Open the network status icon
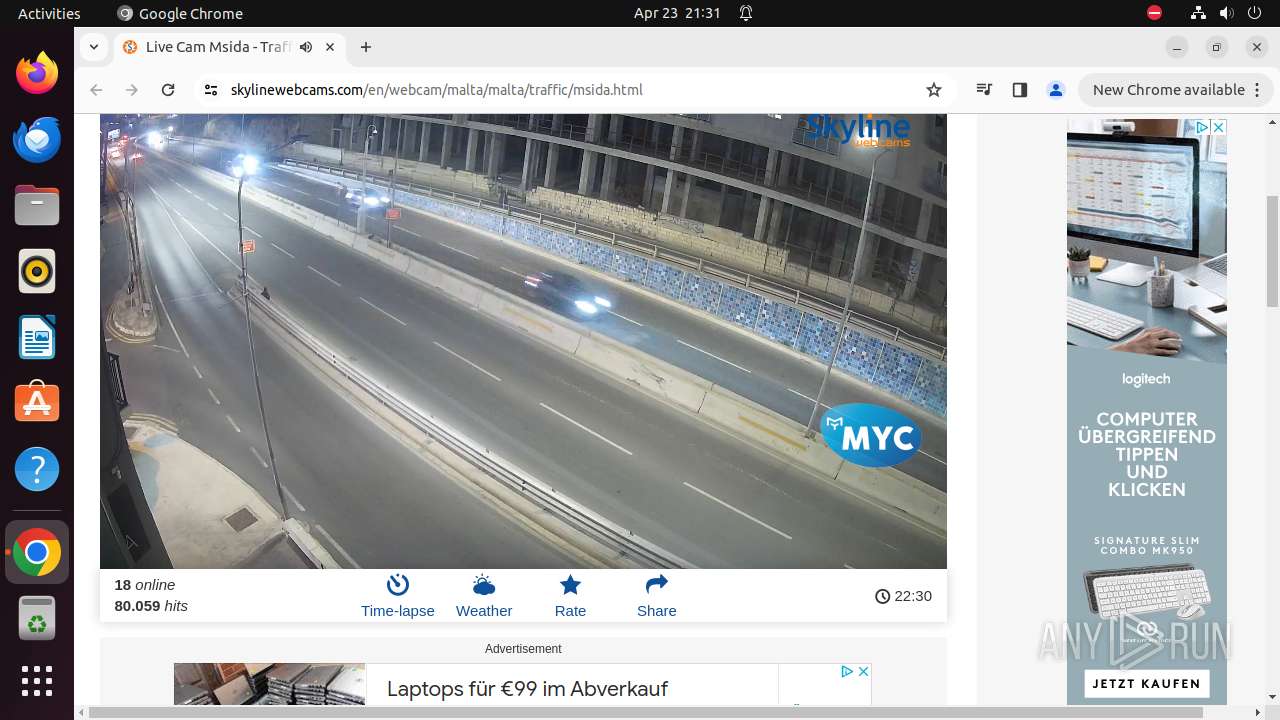This screenshot has height=720, width=1280. click(x=1199, y=13)
